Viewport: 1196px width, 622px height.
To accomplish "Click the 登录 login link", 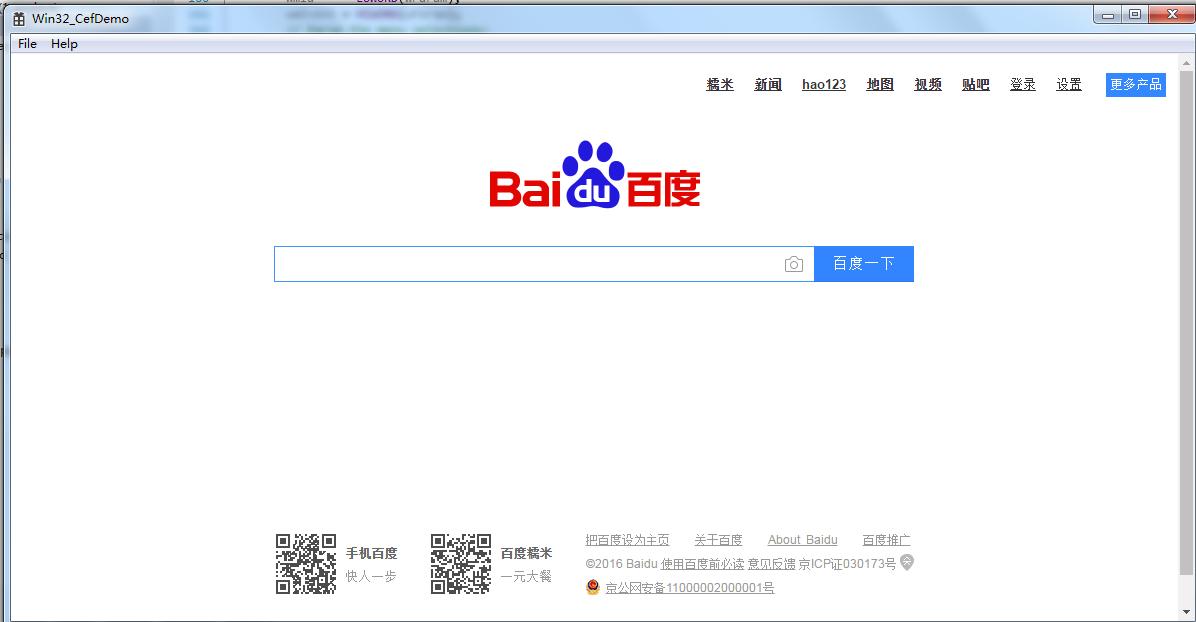I will click(1023, 85).
